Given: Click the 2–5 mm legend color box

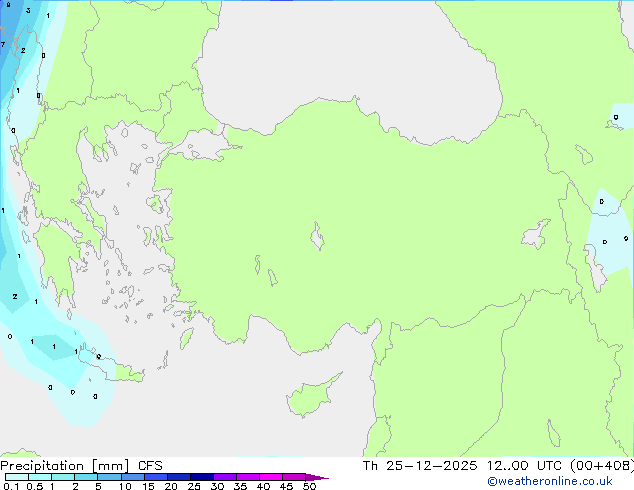Looking at the screenshot, I should pyautogui.click(x=86, y=477).
